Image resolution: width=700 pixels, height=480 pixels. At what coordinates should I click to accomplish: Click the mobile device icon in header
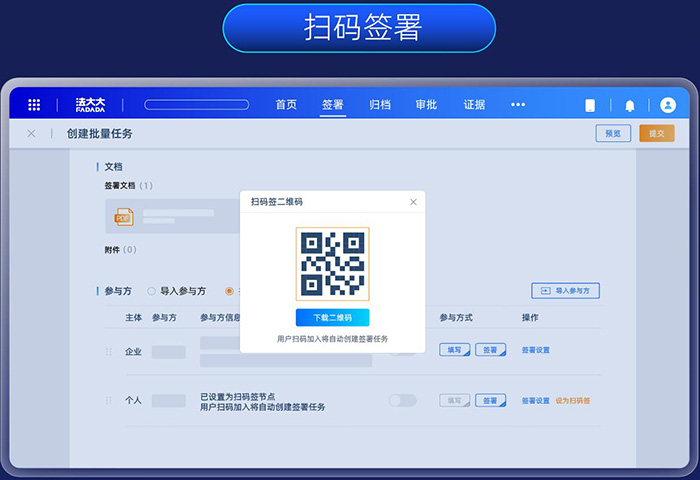pyautogui.click(x=590, y=105)
